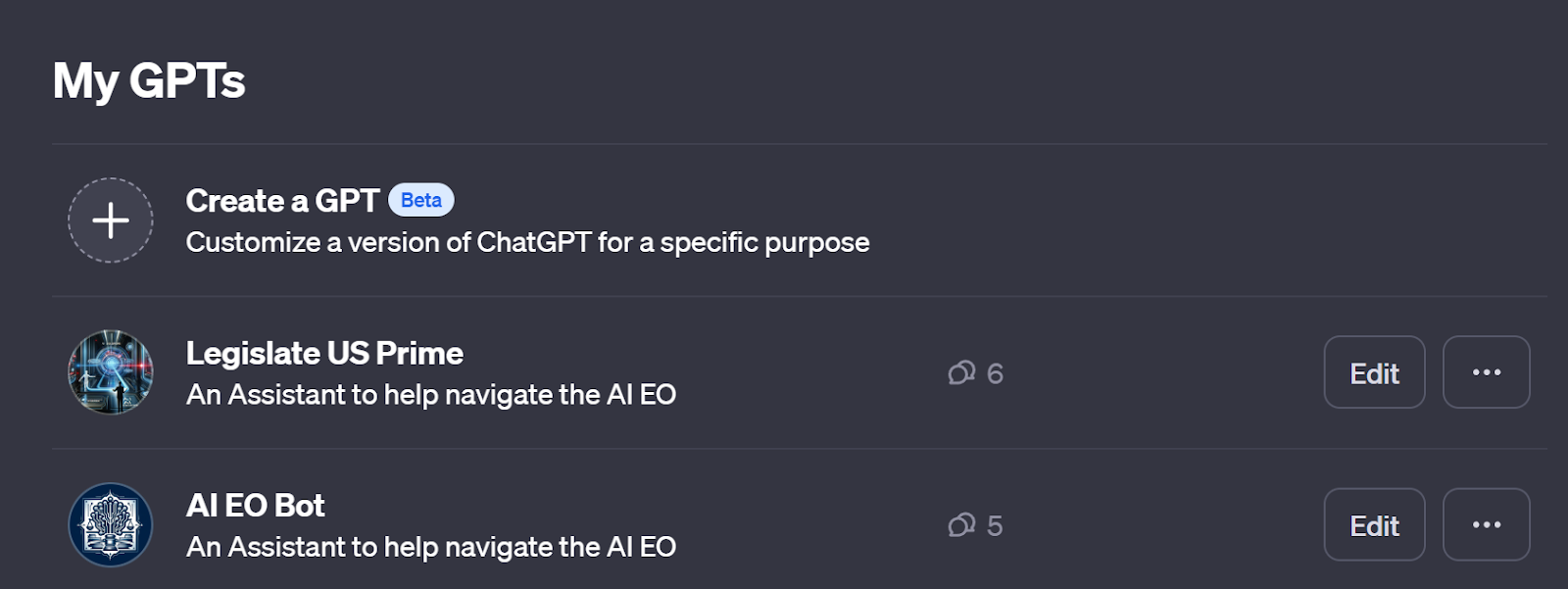Image resolution: width=1568 pixels, height=589 pixels.
Task: Click the Create a GPT title
Action: click(x=282, y=201)
